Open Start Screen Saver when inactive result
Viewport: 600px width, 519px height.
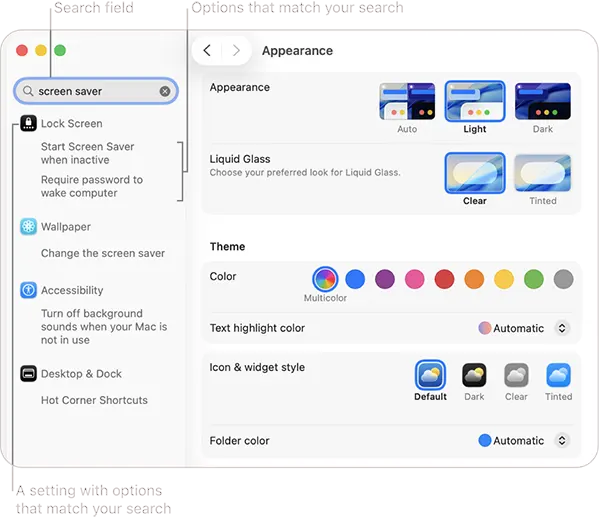click(x=88, y=153)
